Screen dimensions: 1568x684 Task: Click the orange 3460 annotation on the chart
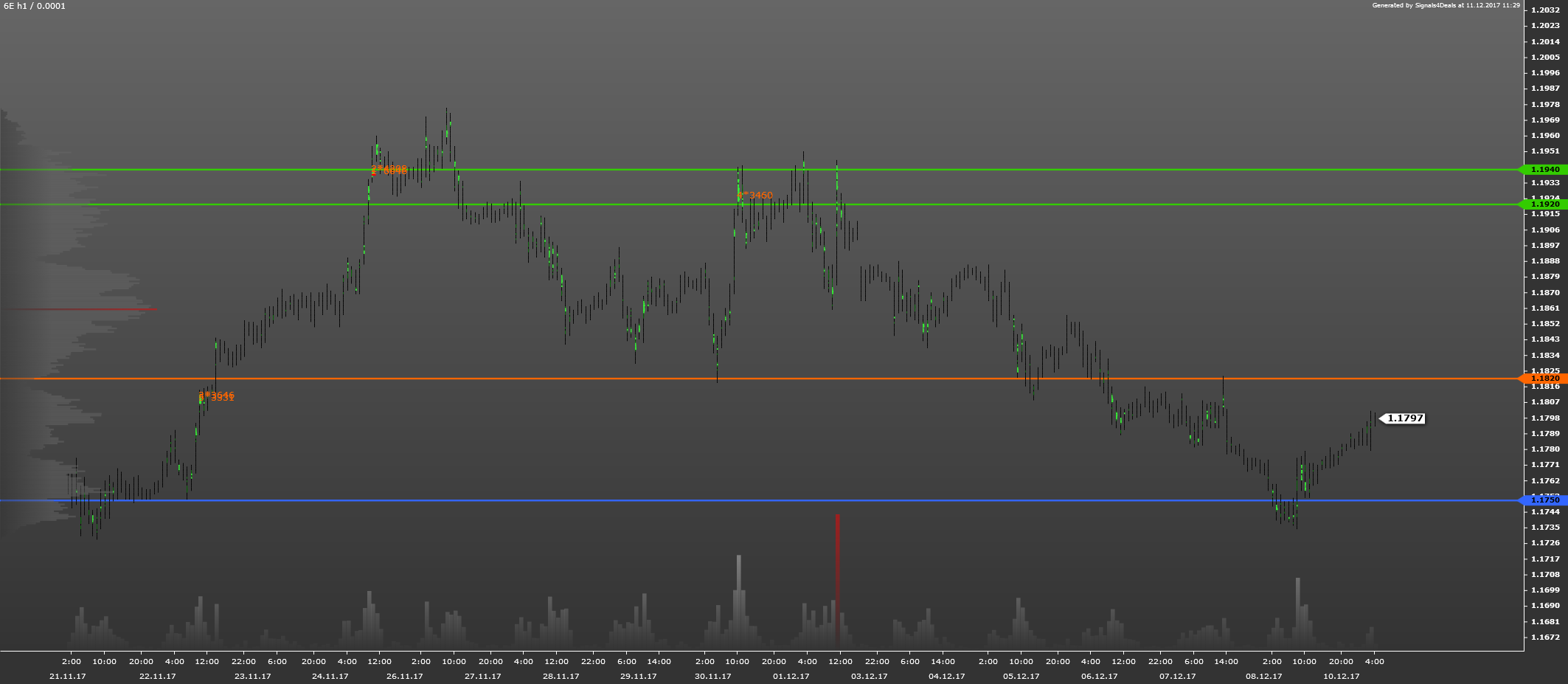756,196
